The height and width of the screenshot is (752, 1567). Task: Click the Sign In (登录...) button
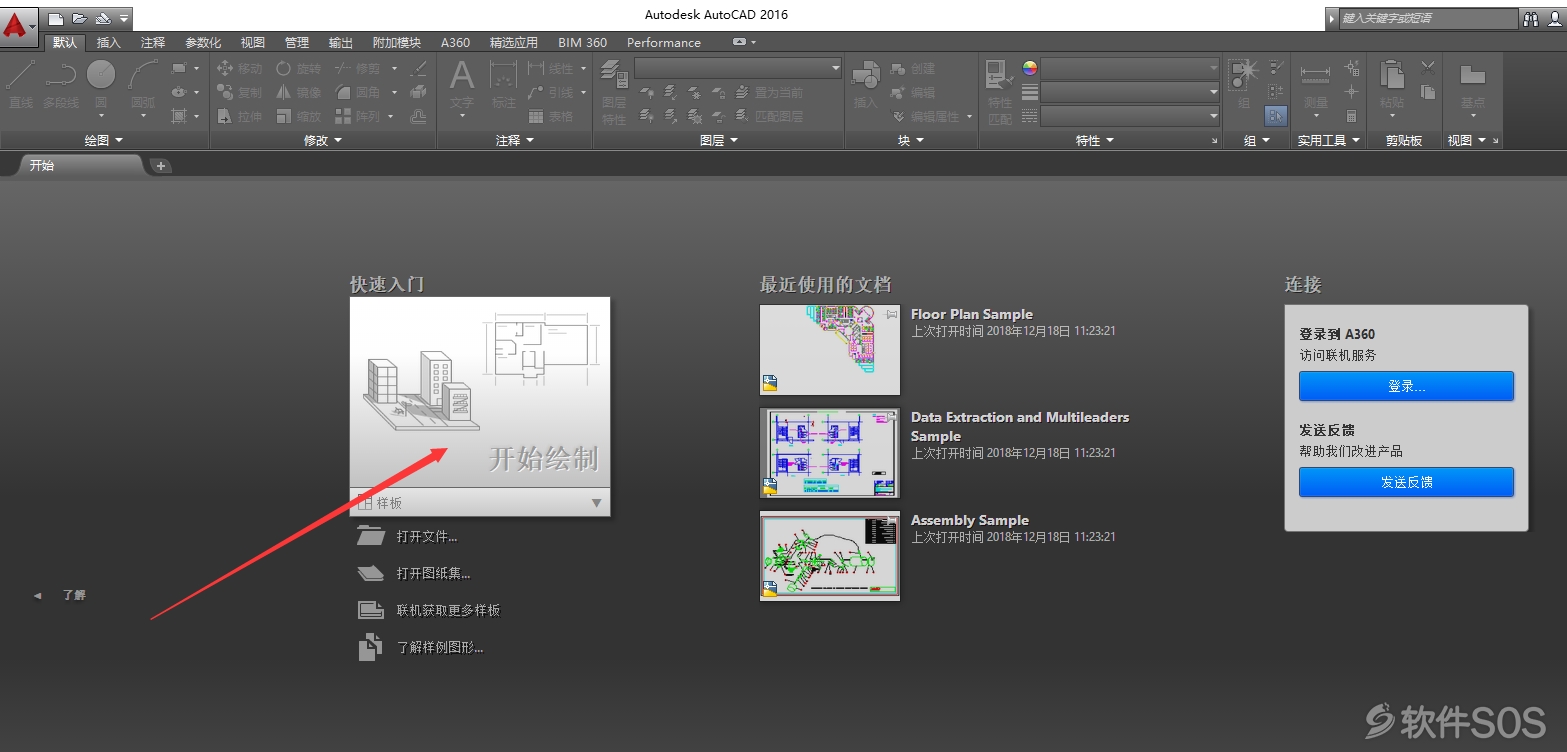pos(1406,386)
